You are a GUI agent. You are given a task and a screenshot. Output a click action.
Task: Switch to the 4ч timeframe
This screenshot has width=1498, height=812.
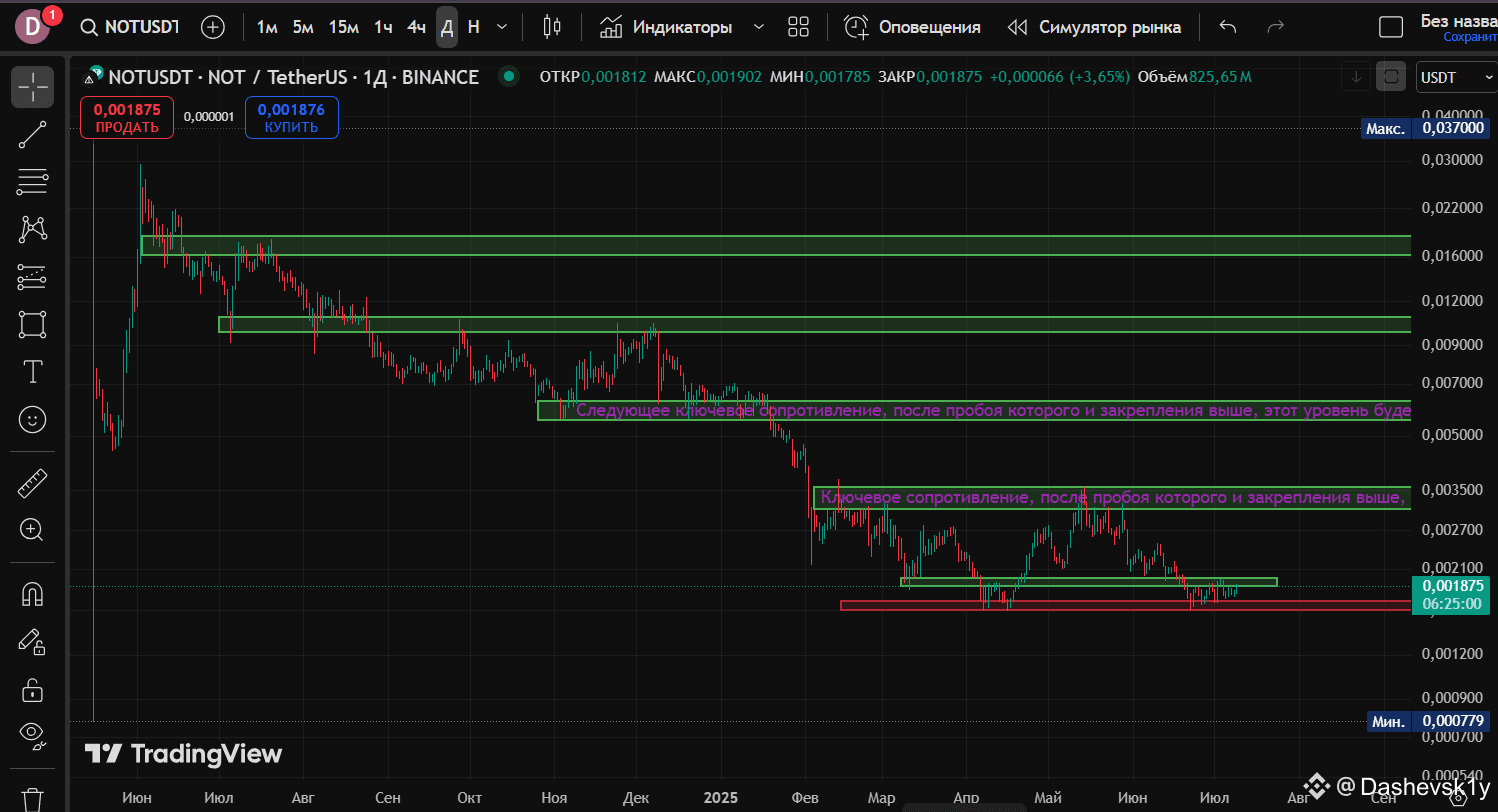416,27
